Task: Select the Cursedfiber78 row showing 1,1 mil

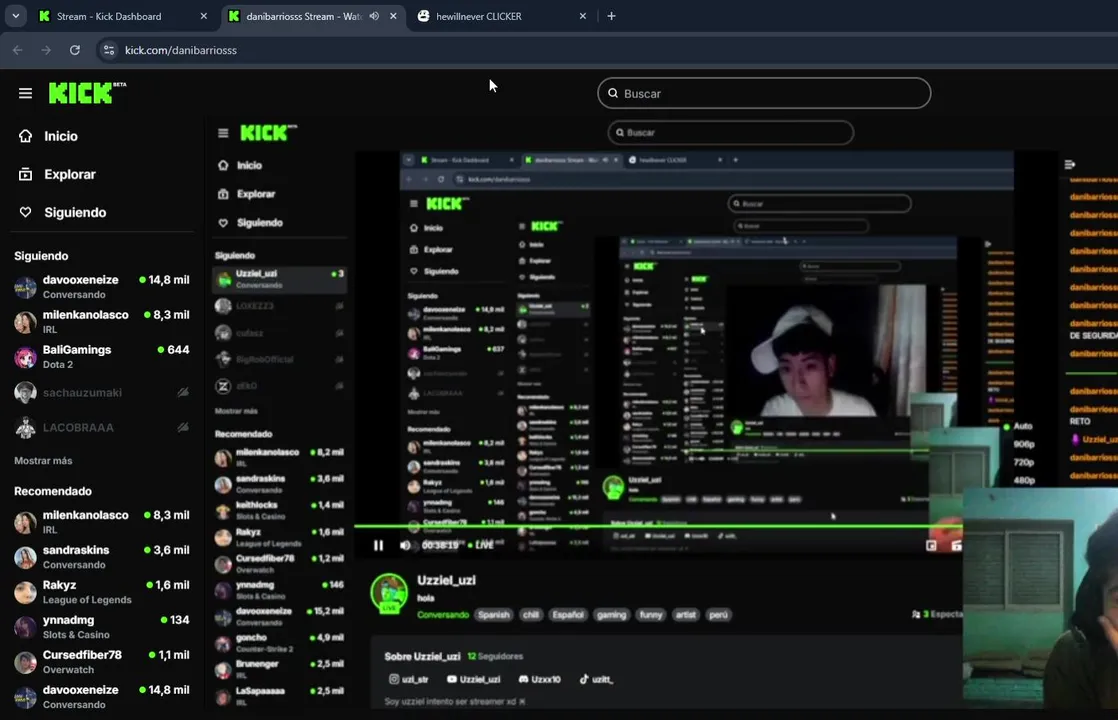Action: click(x=101, y=662)
